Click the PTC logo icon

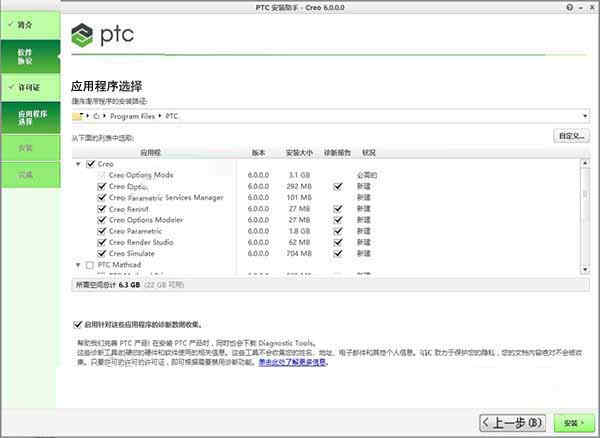point(84,38)
